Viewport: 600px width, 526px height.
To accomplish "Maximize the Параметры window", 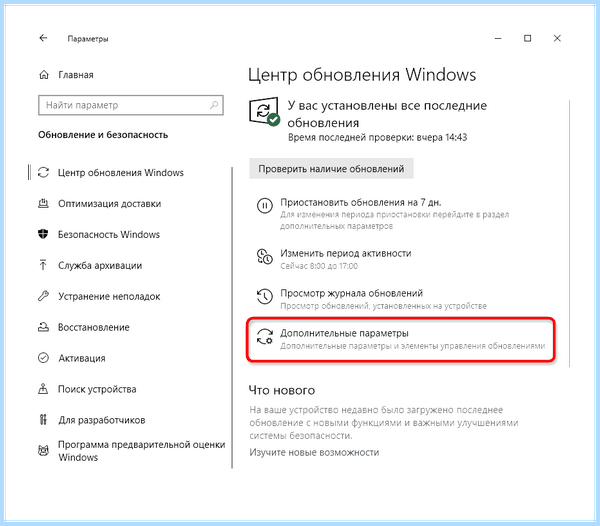I will point(527,38).
